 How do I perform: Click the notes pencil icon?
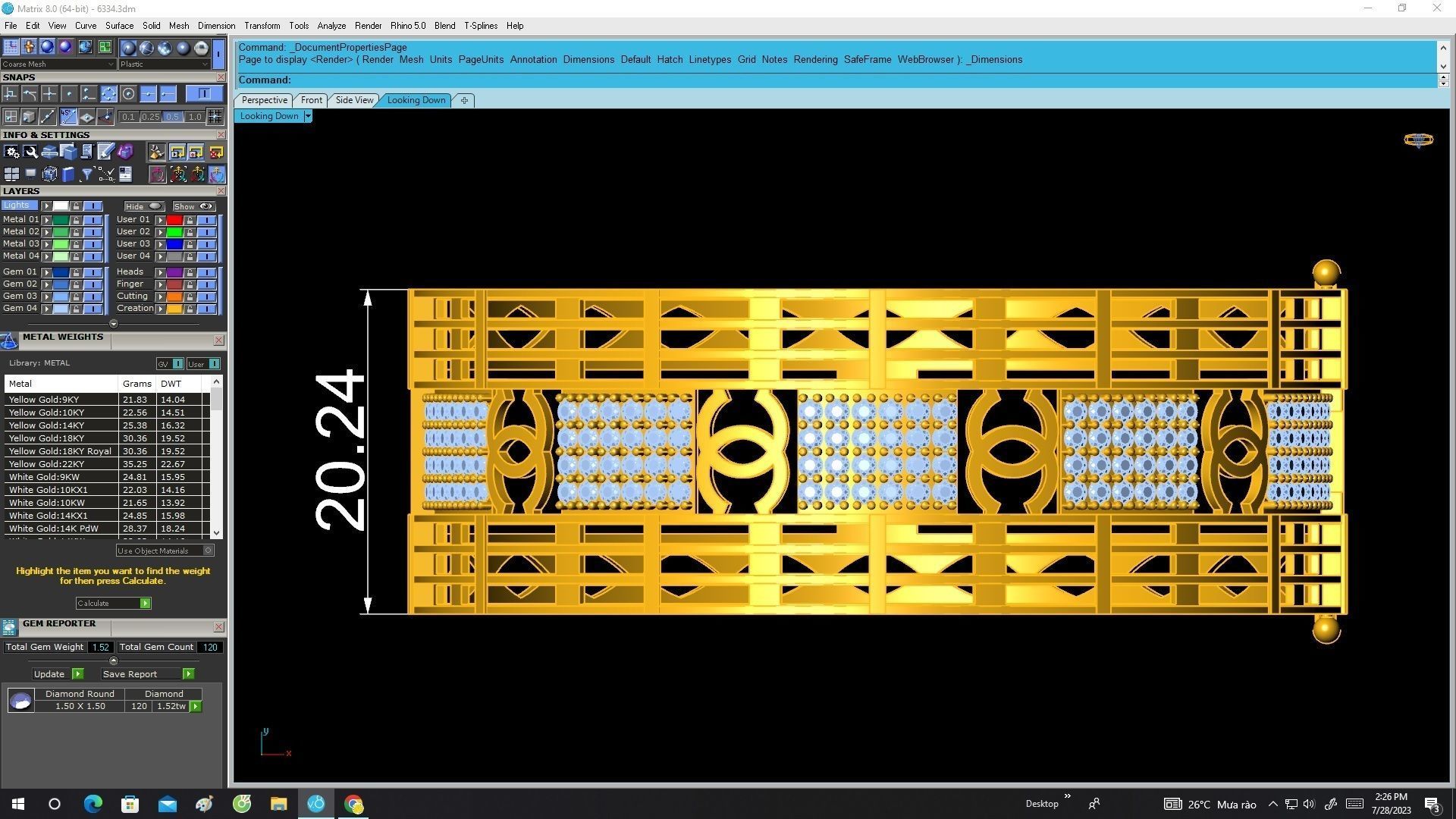105,152
